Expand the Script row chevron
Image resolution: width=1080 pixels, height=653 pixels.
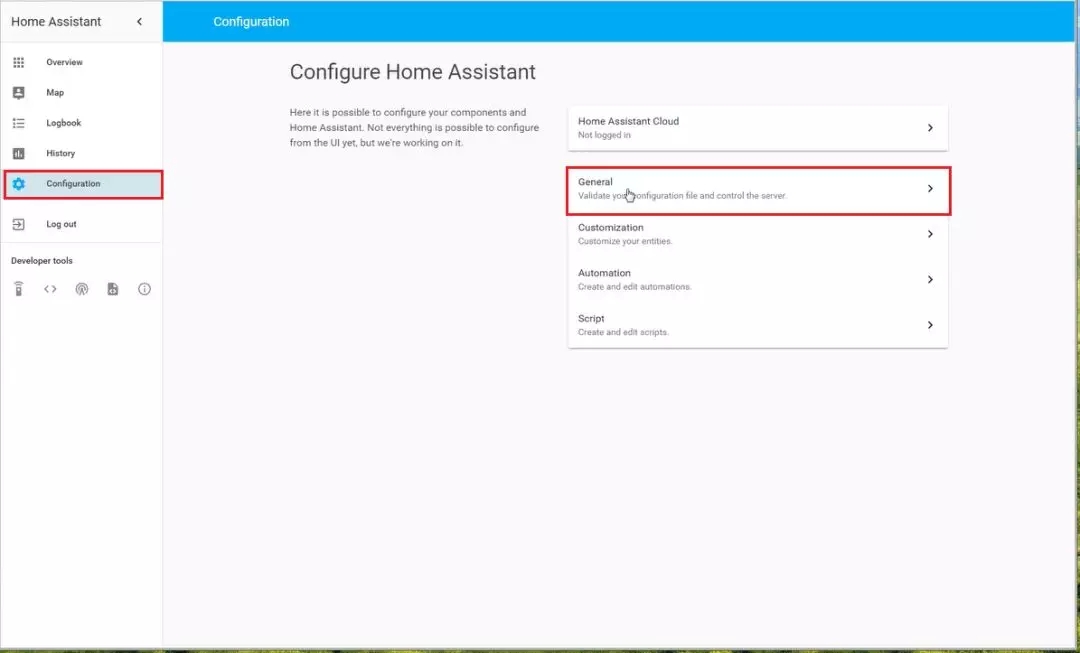tap(930, 325)
